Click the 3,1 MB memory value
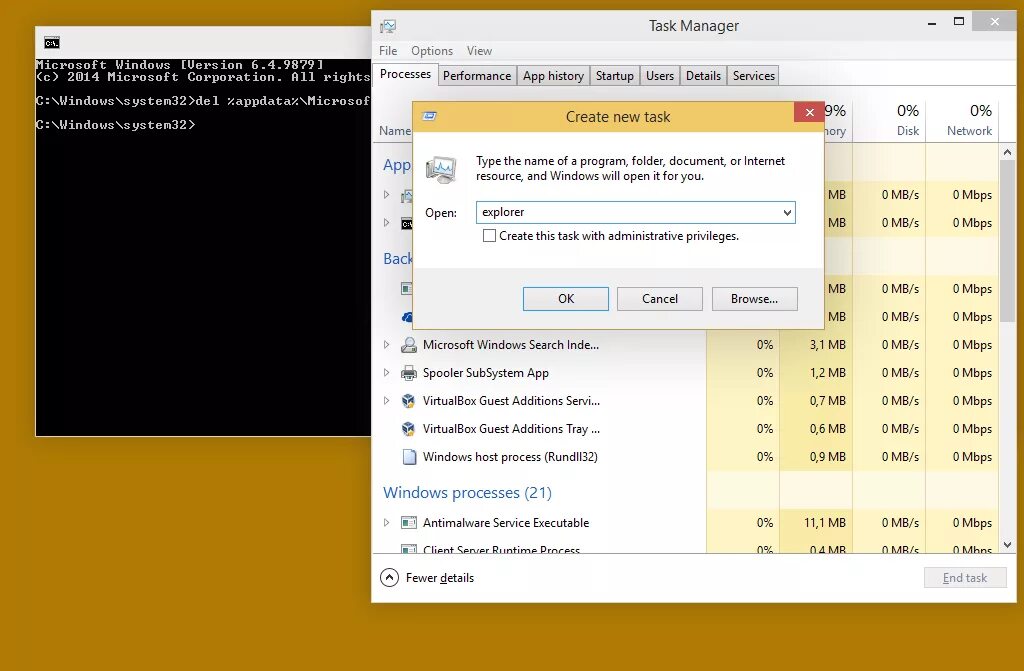This screenshot has height=671, width=1024. (827, 345)
